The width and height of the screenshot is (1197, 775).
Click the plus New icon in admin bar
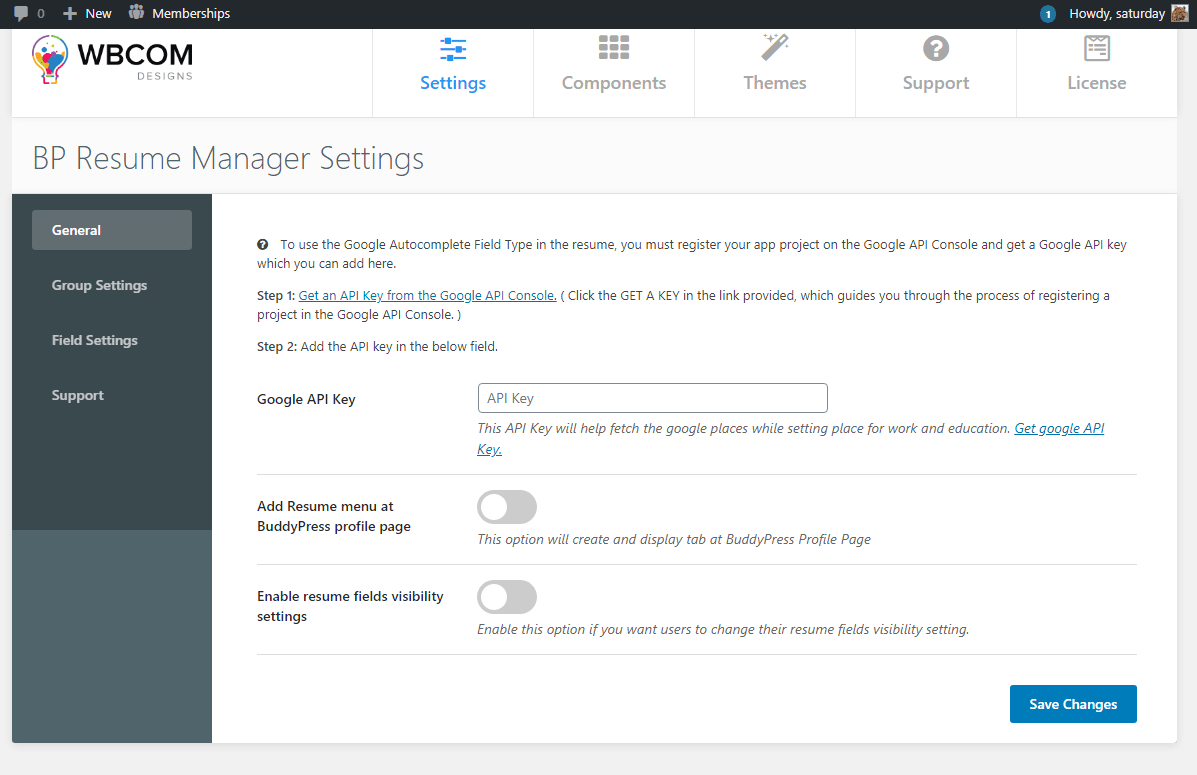click(69, 13)
